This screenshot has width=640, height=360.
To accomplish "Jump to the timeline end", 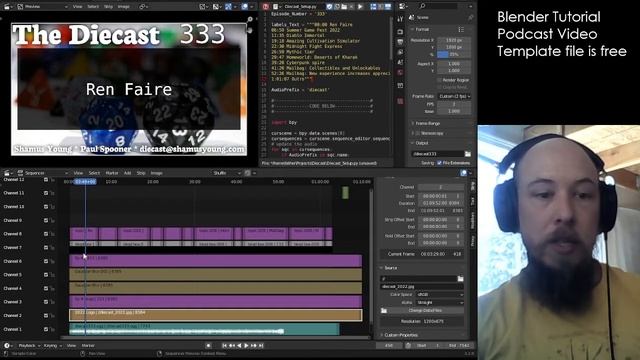I will click(261, 345).
